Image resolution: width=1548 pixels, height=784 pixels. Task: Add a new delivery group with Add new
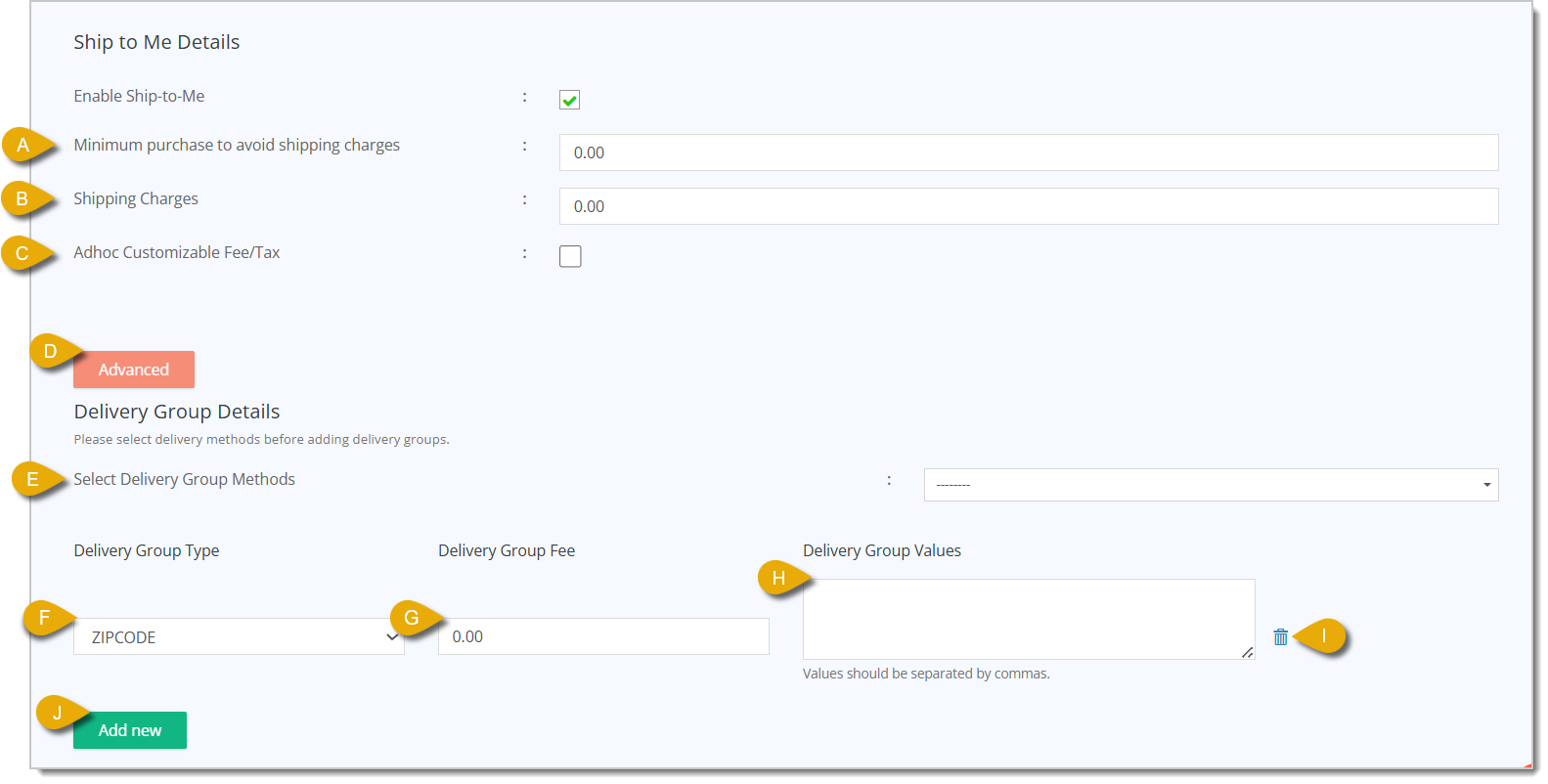(x=130, y=730)
